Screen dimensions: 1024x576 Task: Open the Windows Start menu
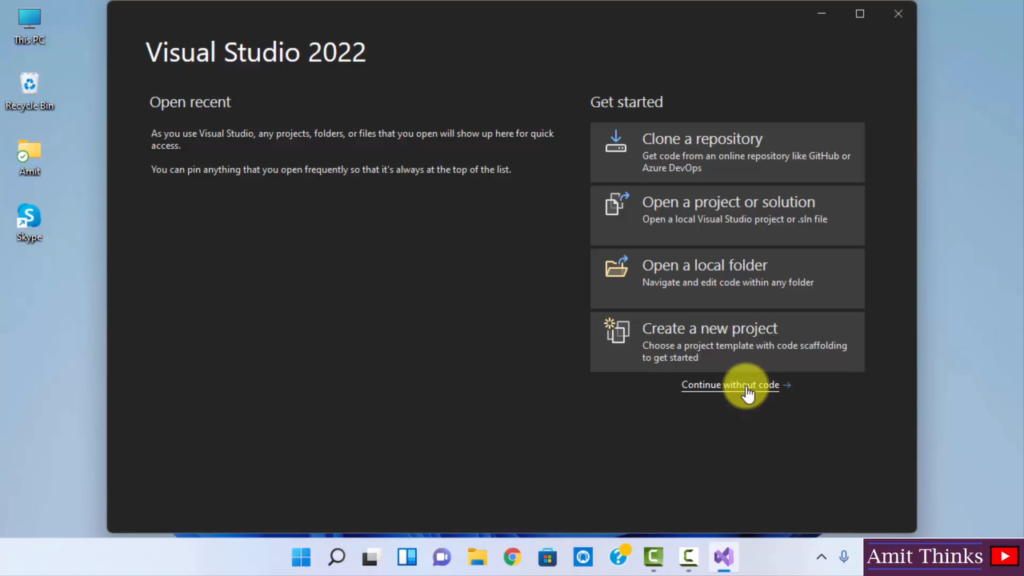point(301,557)
